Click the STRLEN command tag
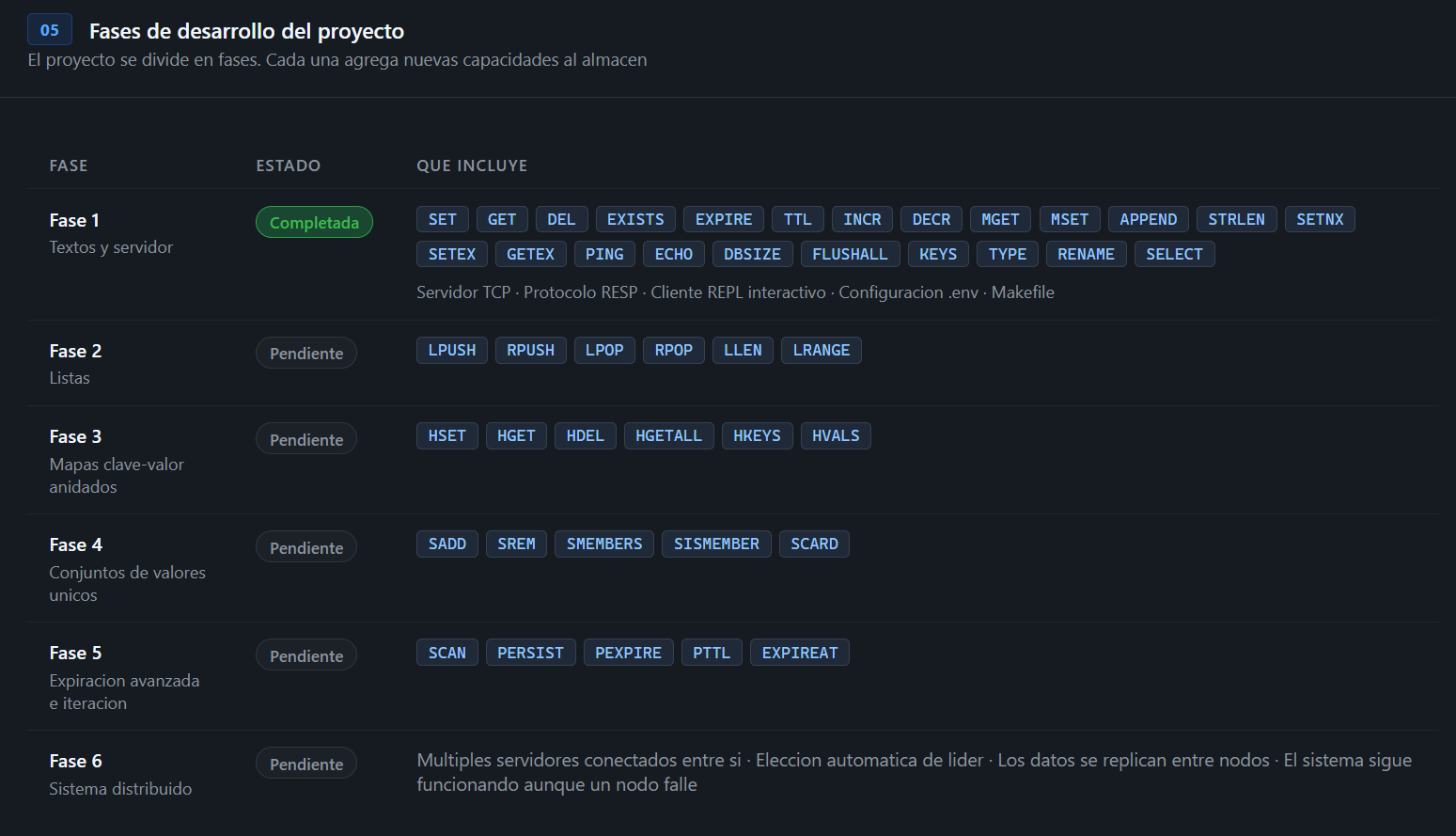This screenshot has width=1456, height=836. tap(1237, 219)
